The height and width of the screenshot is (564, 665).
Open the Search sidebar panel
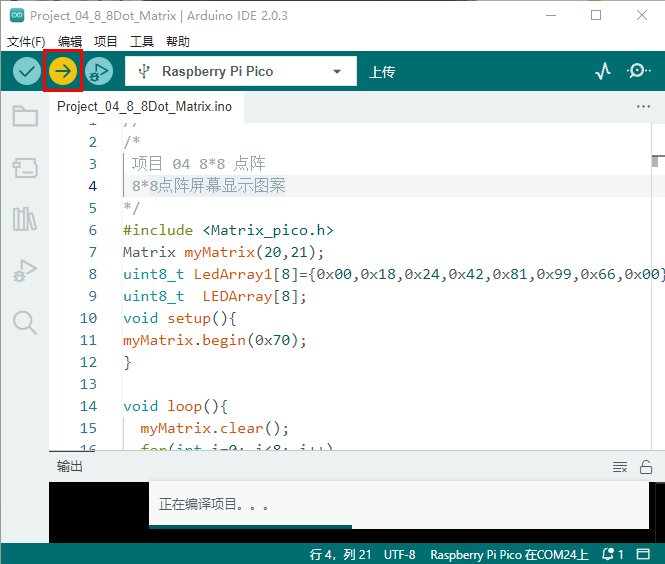pyautogui.click(x=25, y=323)
